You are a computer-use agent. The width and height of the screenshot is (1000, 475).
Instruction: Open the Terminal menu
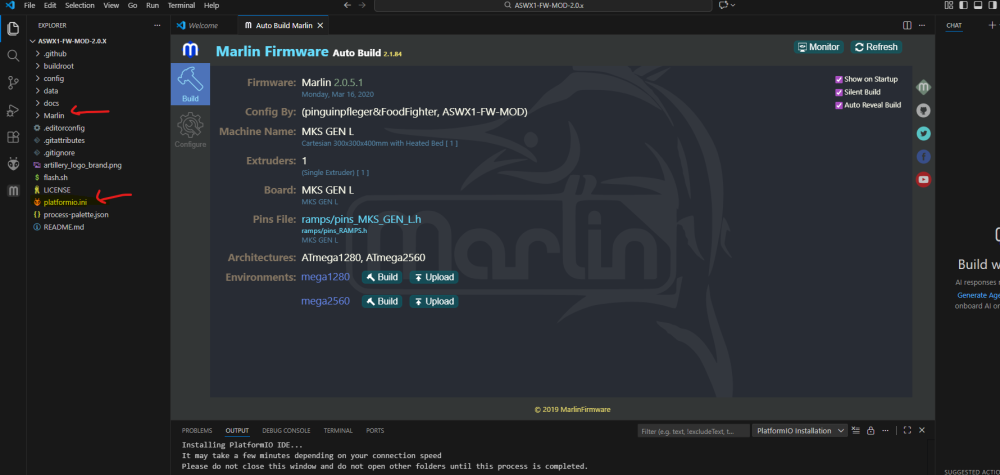pyautogui.click(x=182, y=5)
